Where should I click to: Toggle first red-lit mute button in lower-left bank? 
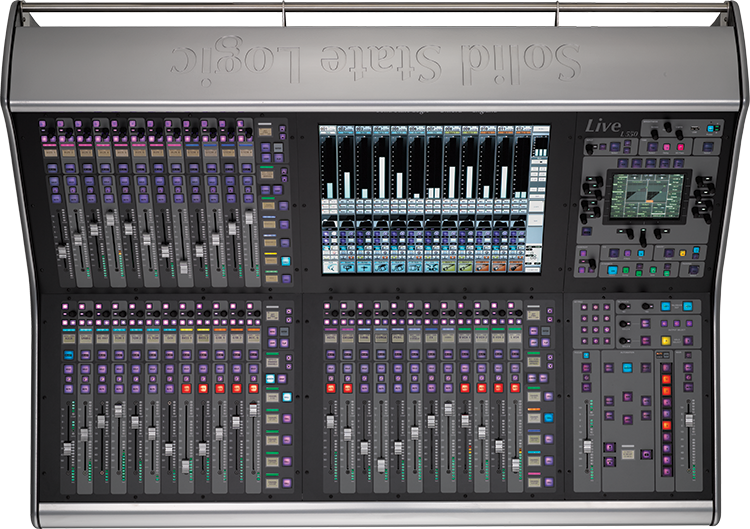186,388
